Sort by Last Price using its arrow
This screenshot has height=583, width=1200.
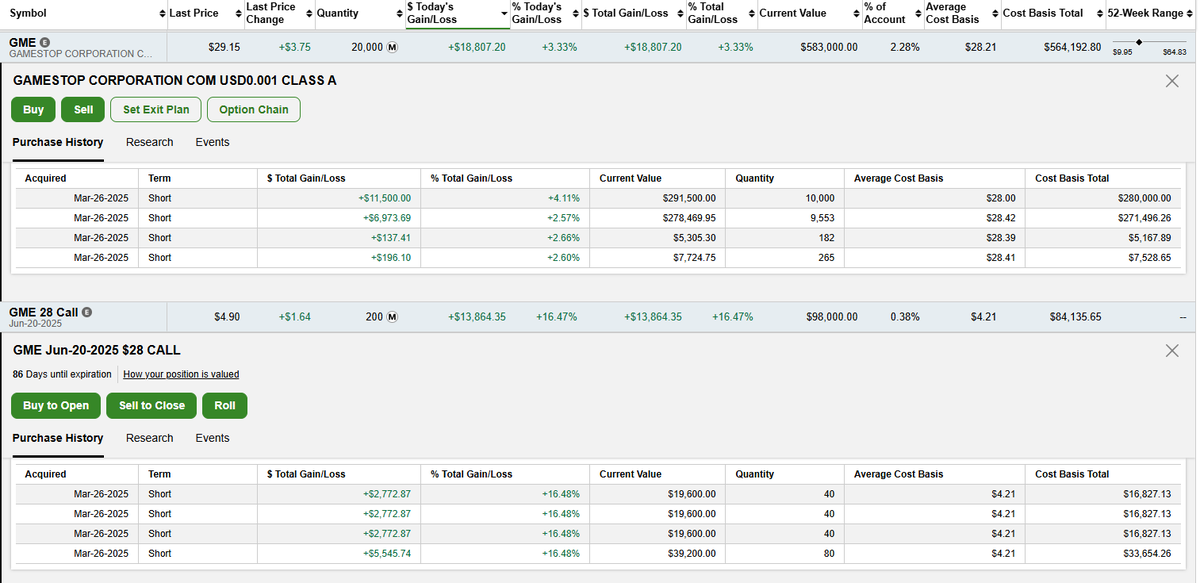(x=239, y=13)
